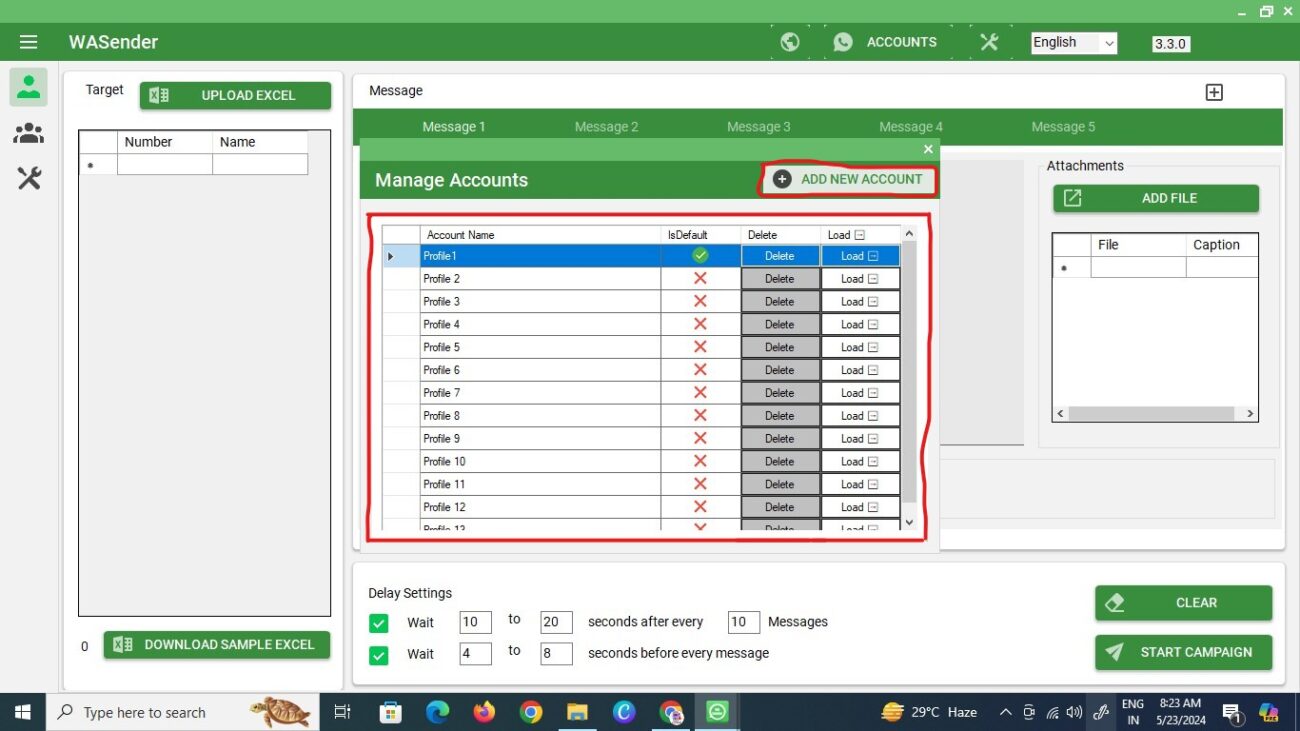Click the messages count field
The width and height of the screenshot is (1300, 731).
tap(744, 622)
